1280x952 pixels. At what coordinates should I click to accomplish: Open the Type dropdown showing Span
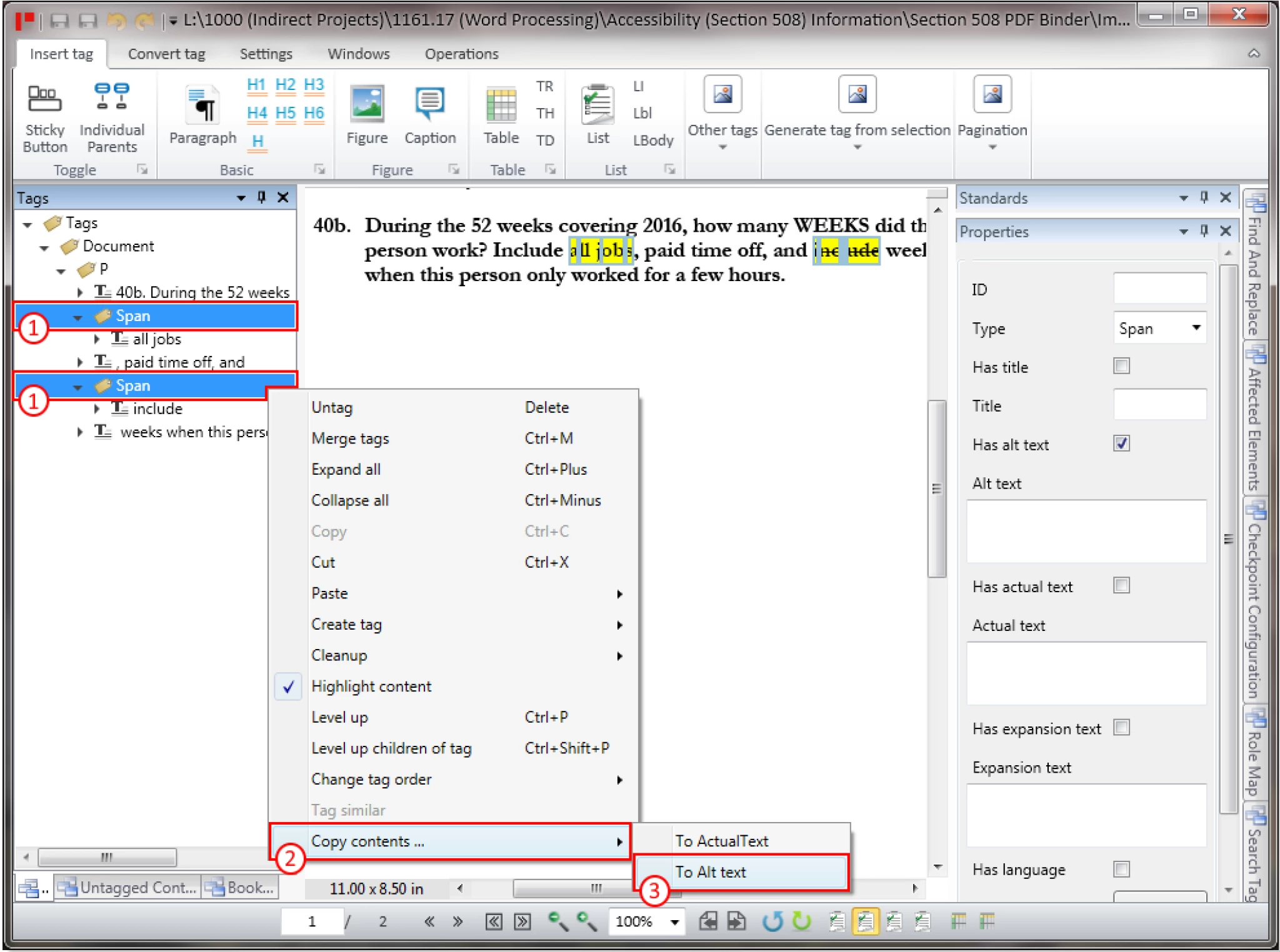click(1196, 328)
